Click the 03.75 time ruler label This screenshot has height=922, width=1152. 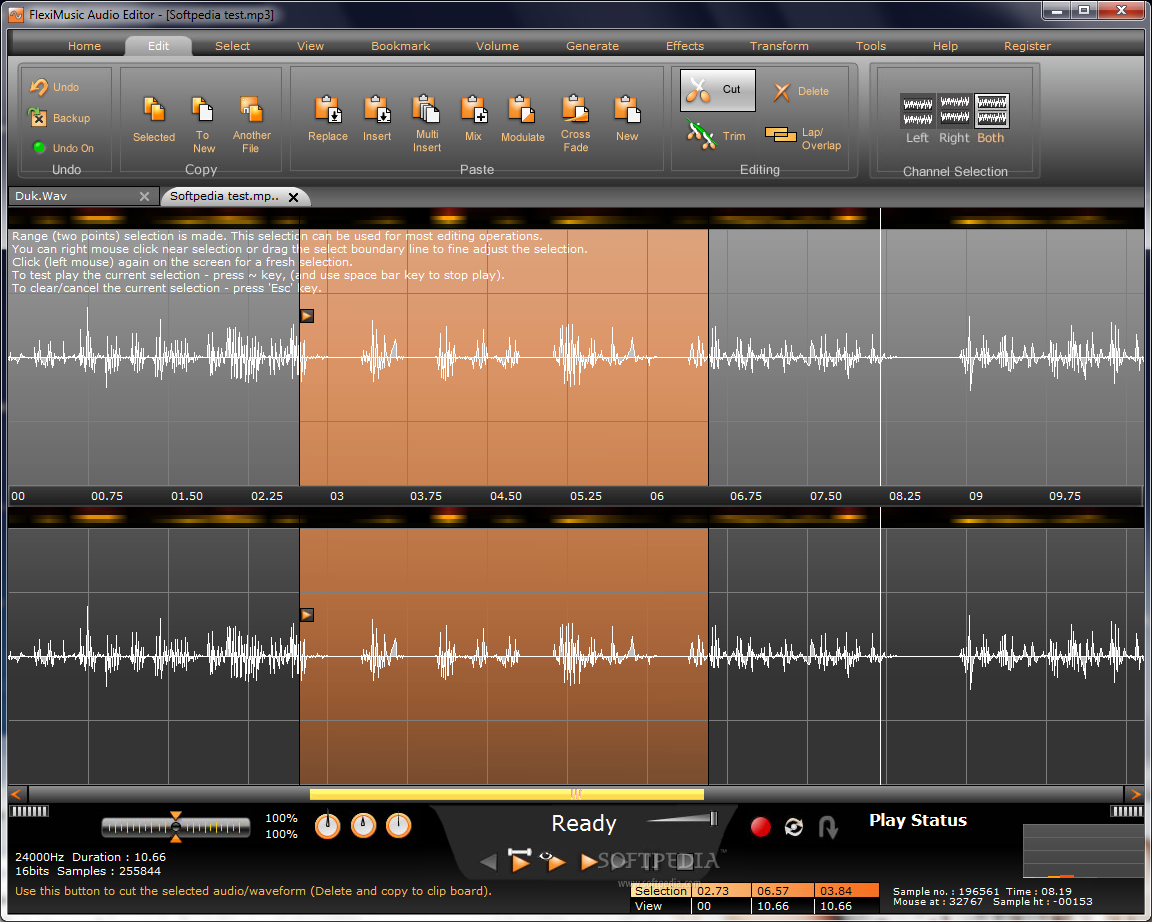(426, 496)
